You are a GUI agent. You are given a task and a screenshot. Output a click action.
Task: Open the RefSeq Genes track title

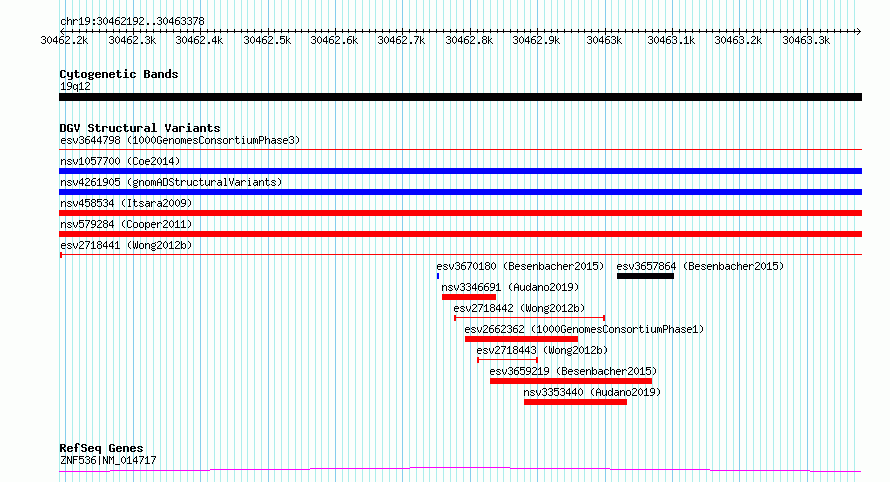click(x=101, y=448)
